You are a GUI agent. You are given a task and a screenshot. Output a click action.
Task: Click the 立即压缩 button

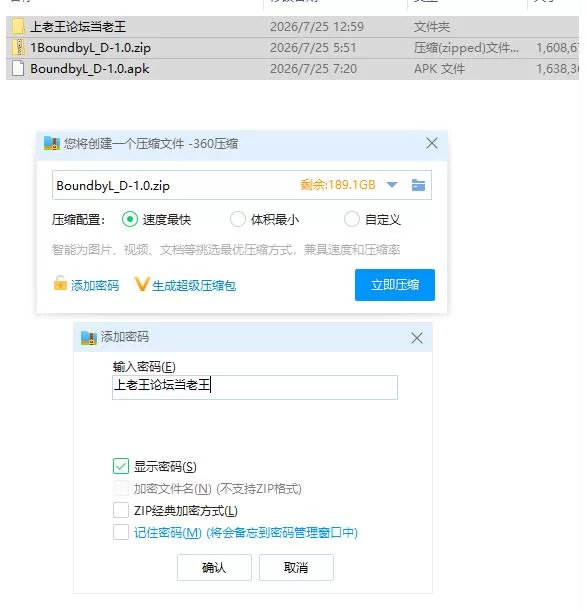(395, 285)
